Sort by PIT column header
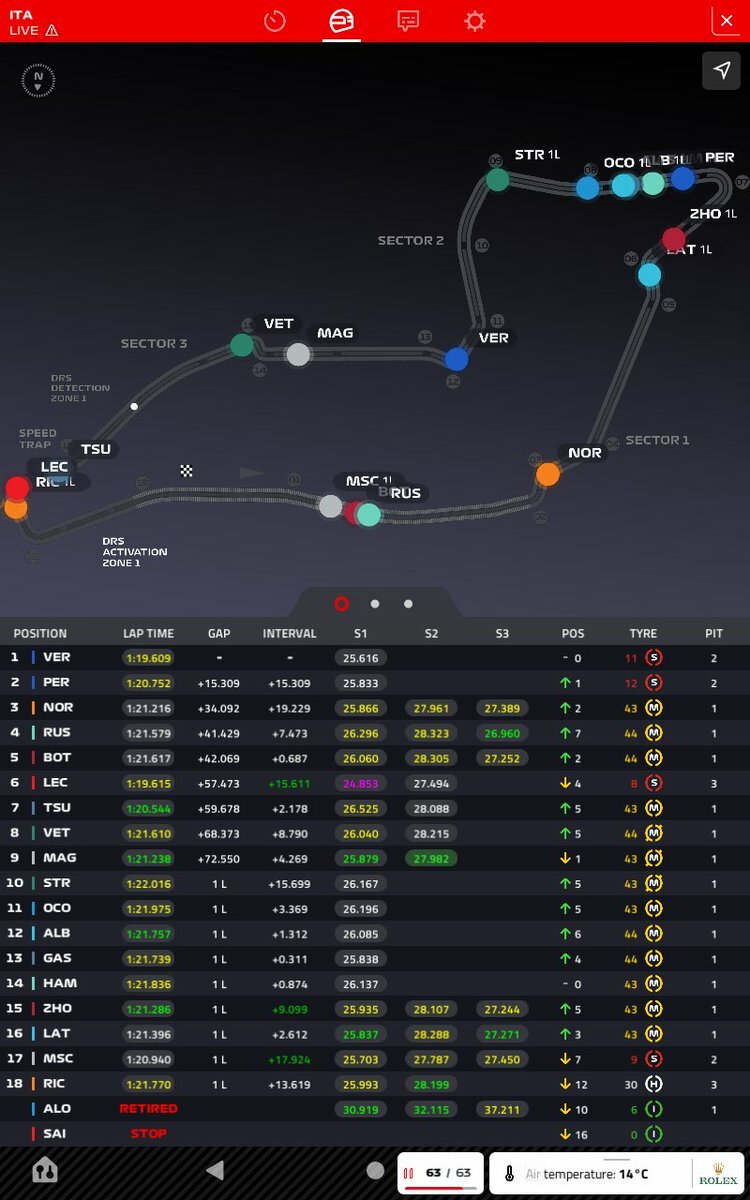The height and width of the screenshot is (1200, 750). (x=713, y=633)
